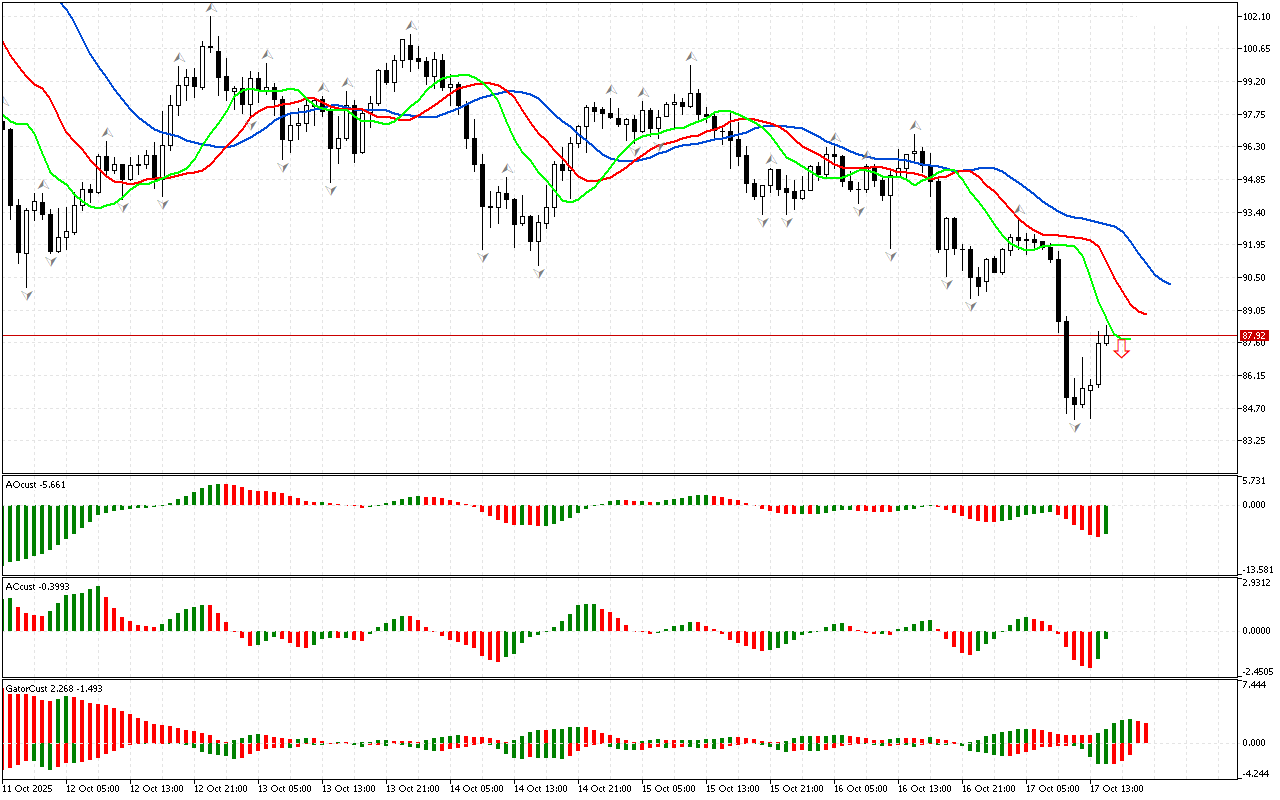Select the up fractal above the 13 Oct 21:00 high
The height and width of the screenshot is (800, 1280).
tap(410, 25)
